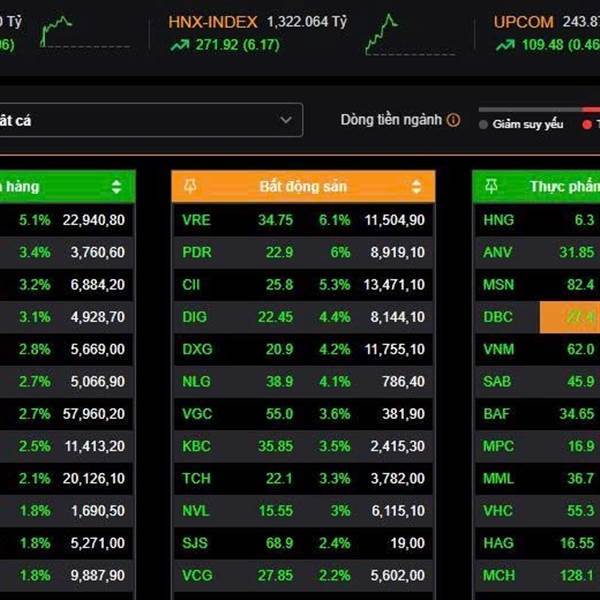Image resolution: width=600 pixels, height=600 pixels.
Task: Click the red legend dot next to Giảm suy yếu
Action: coord(587,124)
